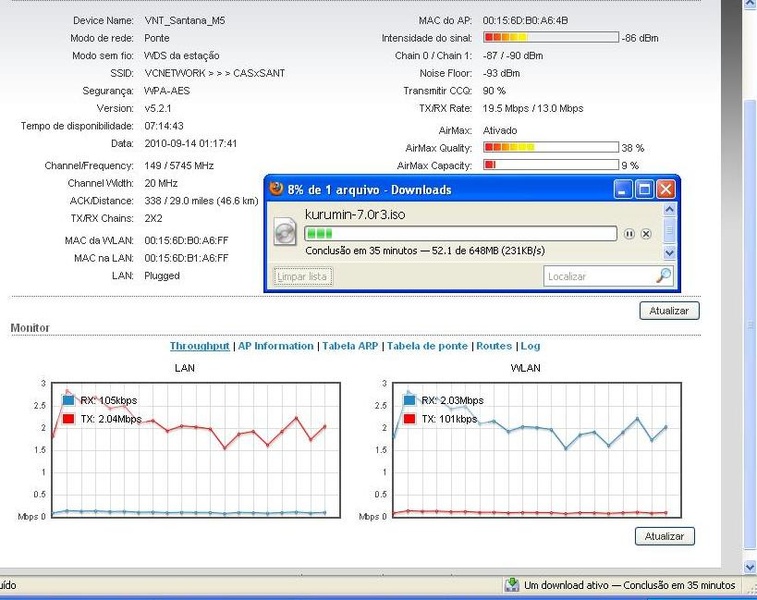Open the Log tab
This screenshot has height=600, width=757.
coord(530,346)
